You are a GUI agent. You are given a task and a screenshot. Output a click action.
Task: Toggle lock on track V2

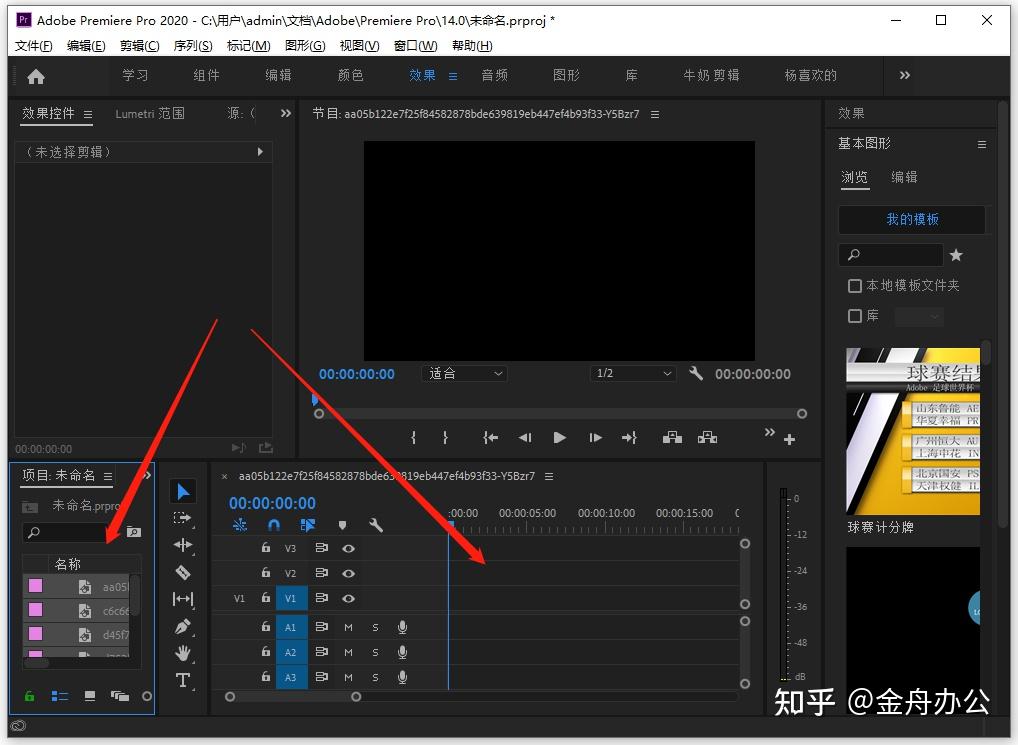266,573
